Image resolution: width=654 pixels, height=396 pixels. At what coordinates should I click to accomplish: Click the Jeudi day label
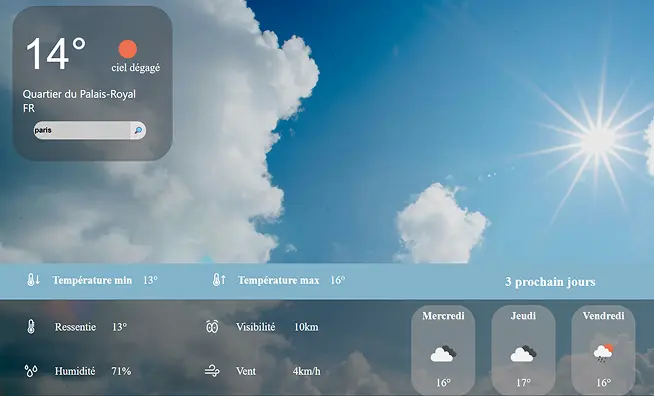(523, 316)
